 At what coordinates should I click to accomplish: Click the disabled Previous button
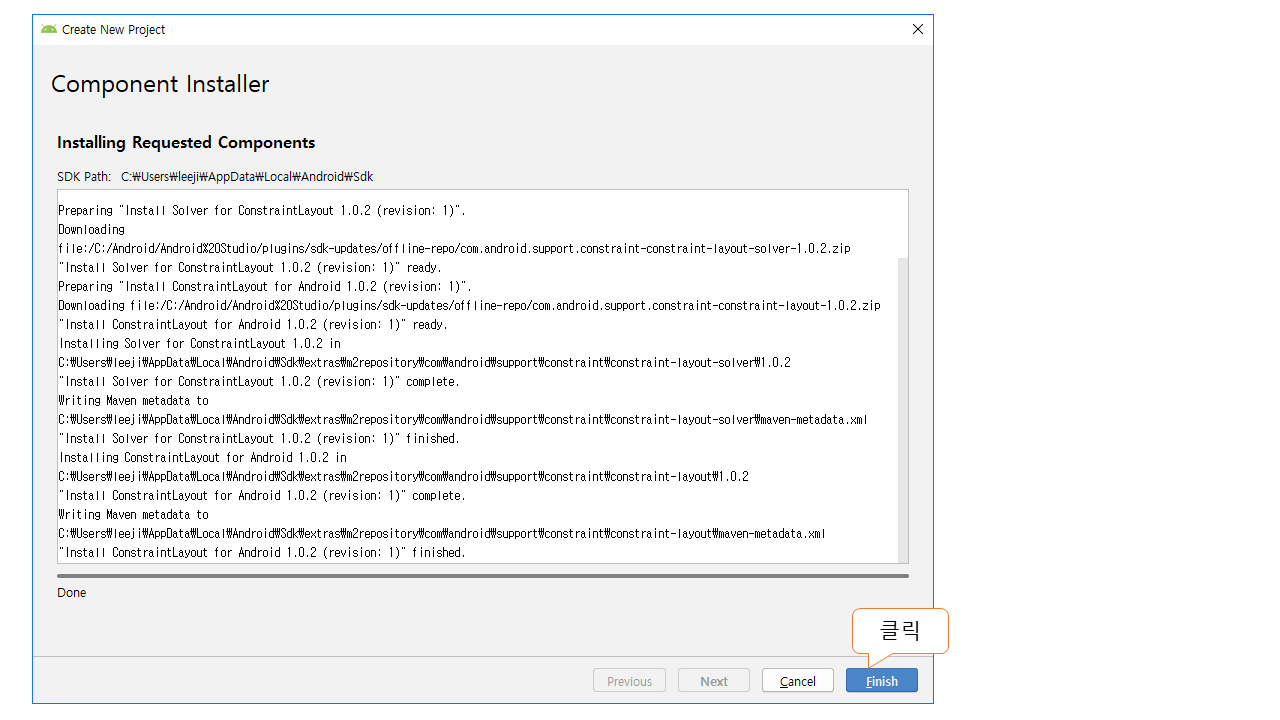pyautogui.click(x=629, y=681)
